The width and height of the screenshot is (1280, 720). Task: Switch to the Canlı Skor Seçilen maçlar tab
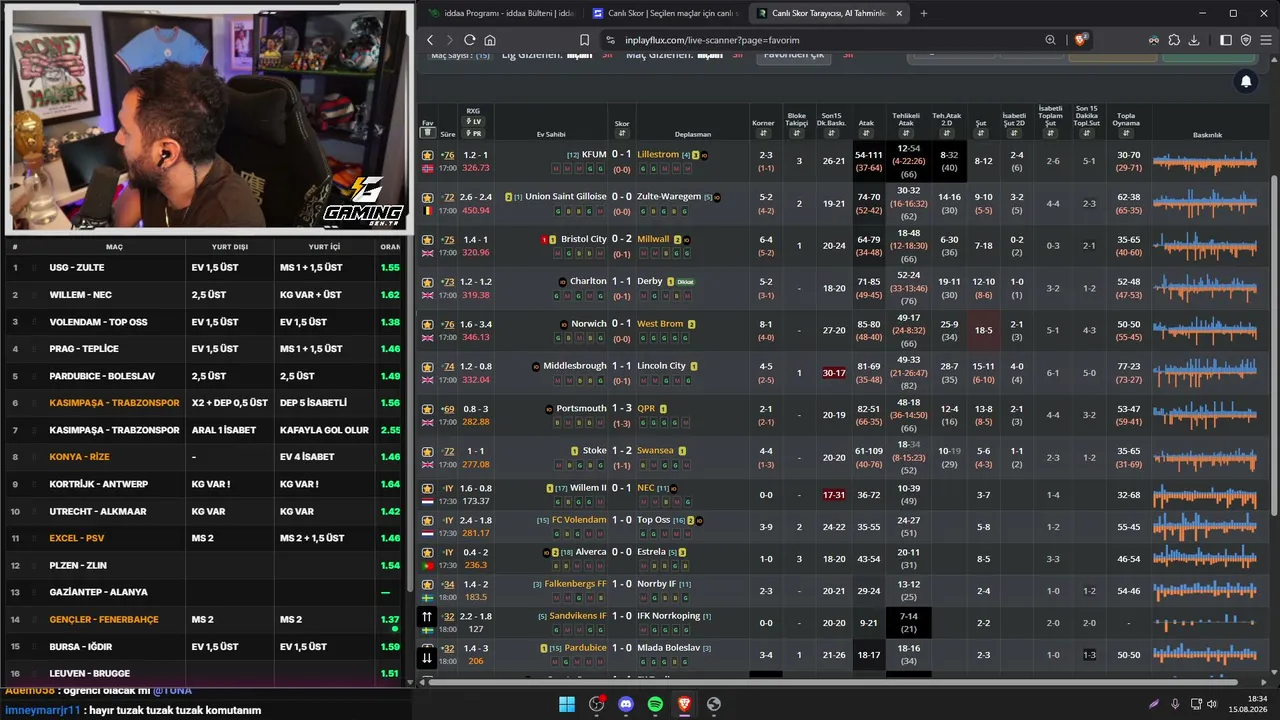pos(666,13)
